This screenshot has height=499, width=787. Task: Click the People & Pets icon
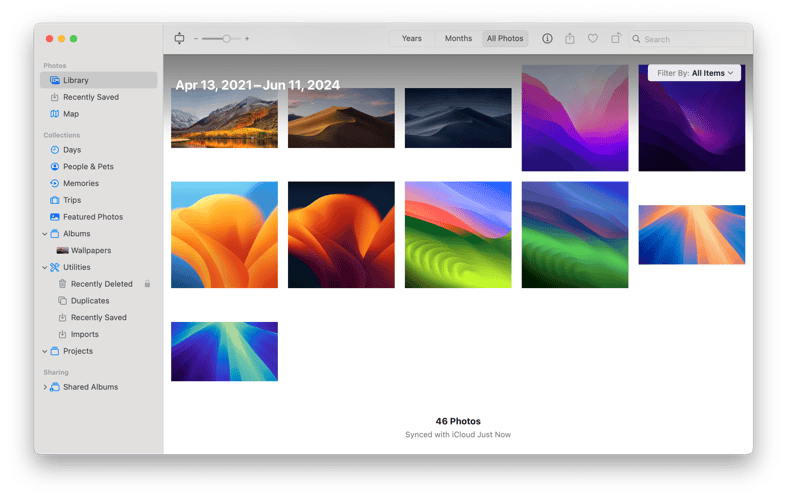tap(55, 167)
